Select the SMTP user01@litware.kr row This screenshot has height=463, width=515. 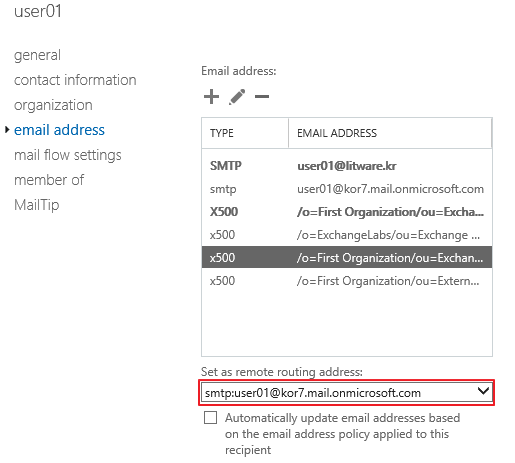click(347, 166)
